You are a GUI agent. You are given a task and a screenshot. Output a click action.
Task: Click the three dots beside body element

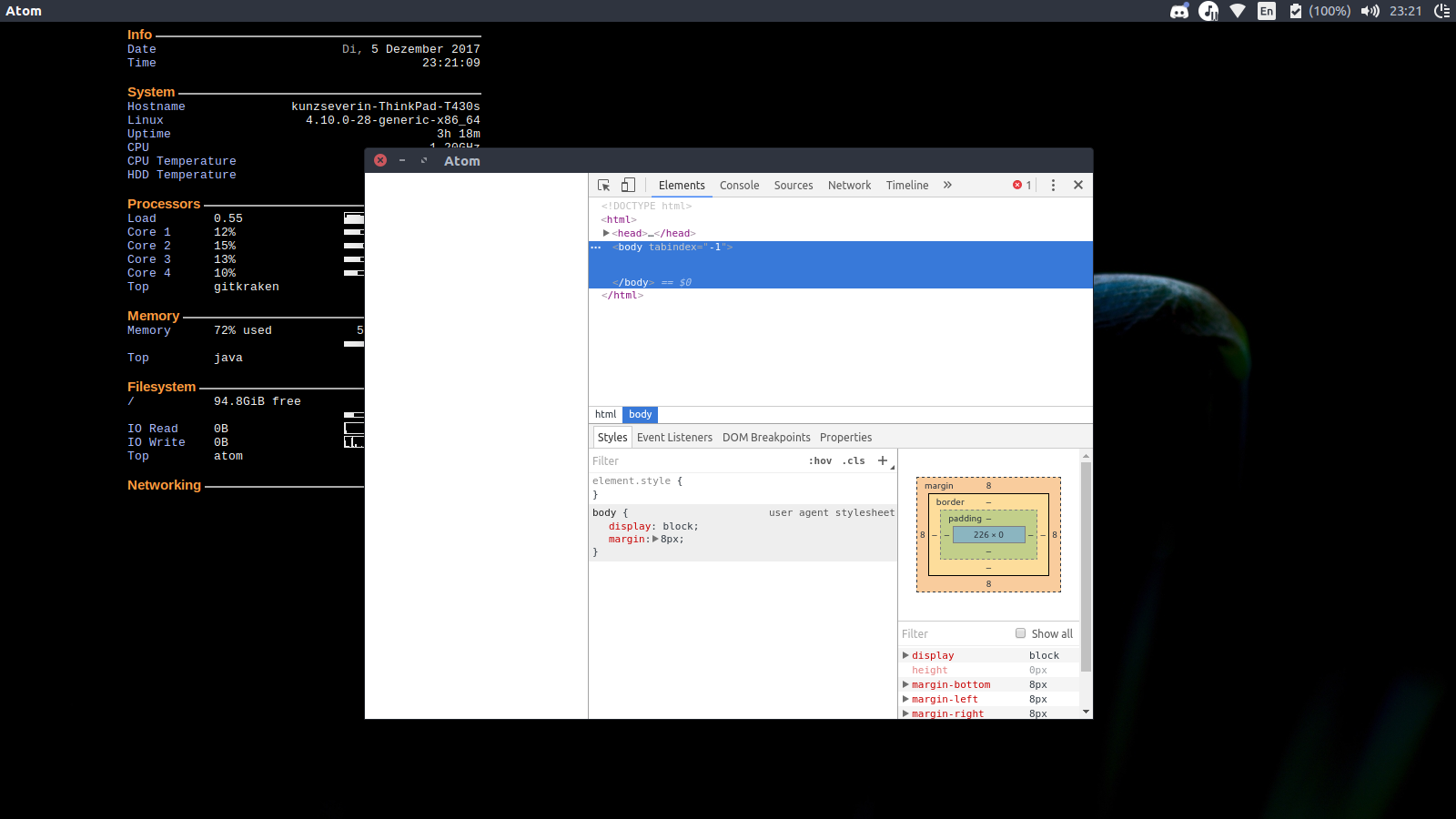coord(596,248)
